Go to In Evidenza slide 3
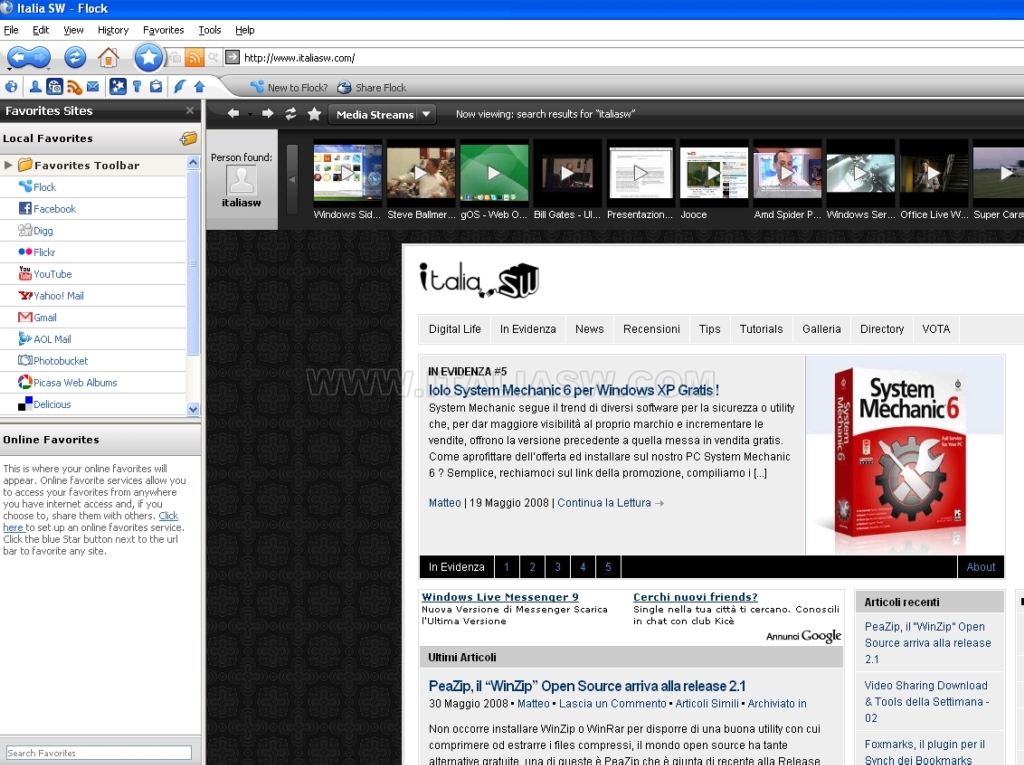Viewport: 1024px width, 765px height. click(557, 567)
